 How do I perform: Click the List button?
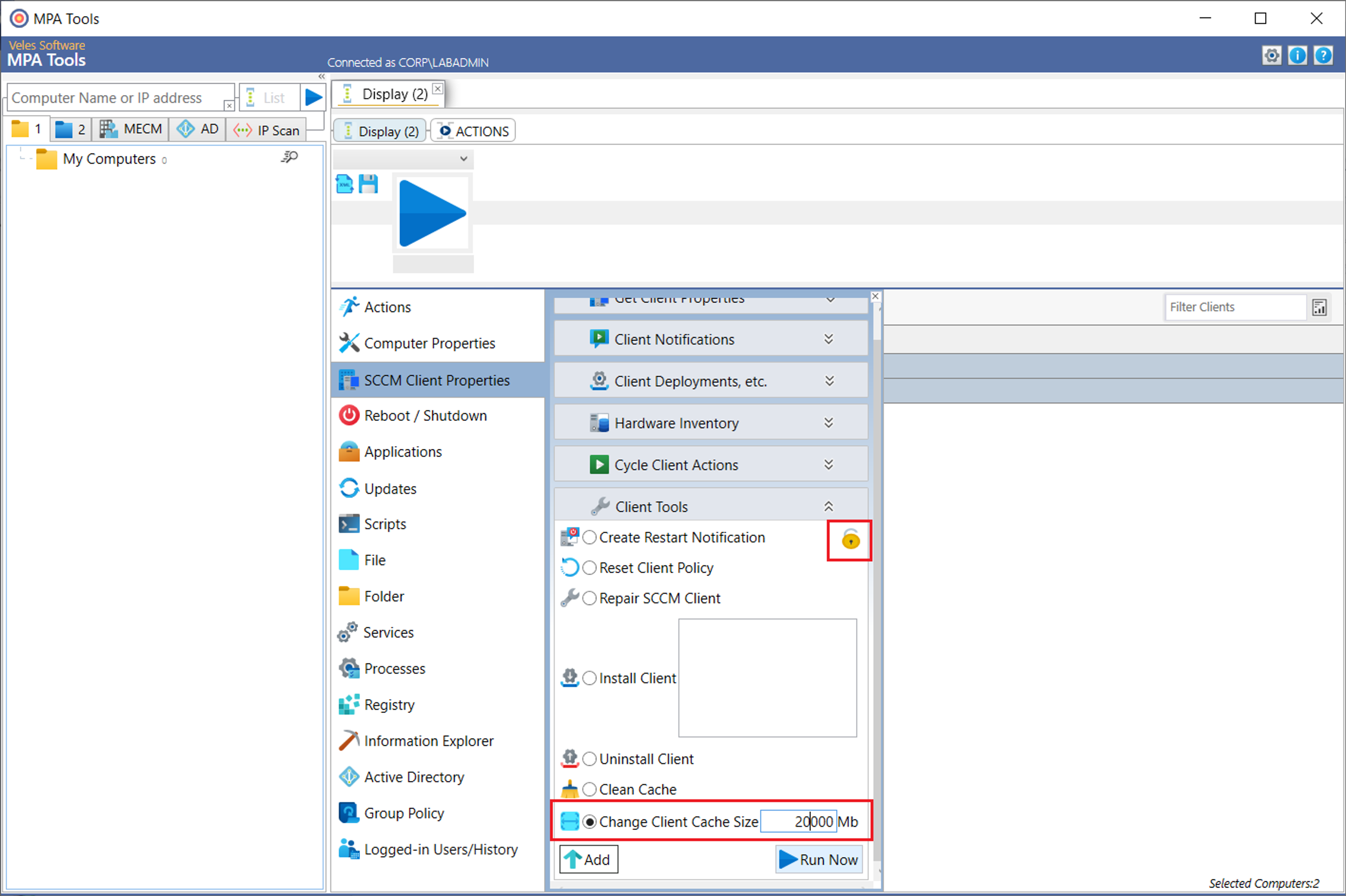[x=269, y=98]
